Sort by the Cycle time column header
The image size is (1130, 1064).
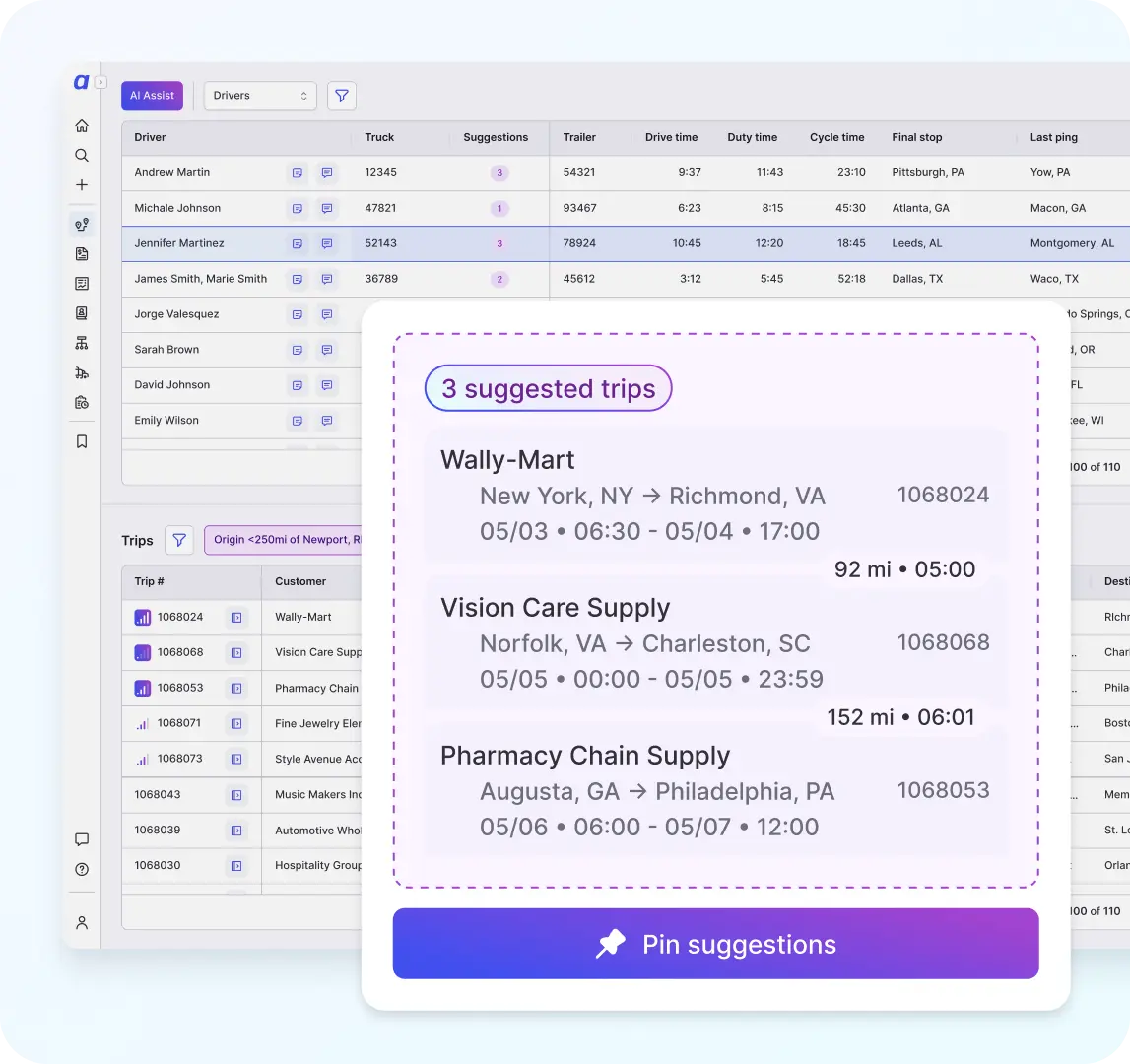click(836, 137)
